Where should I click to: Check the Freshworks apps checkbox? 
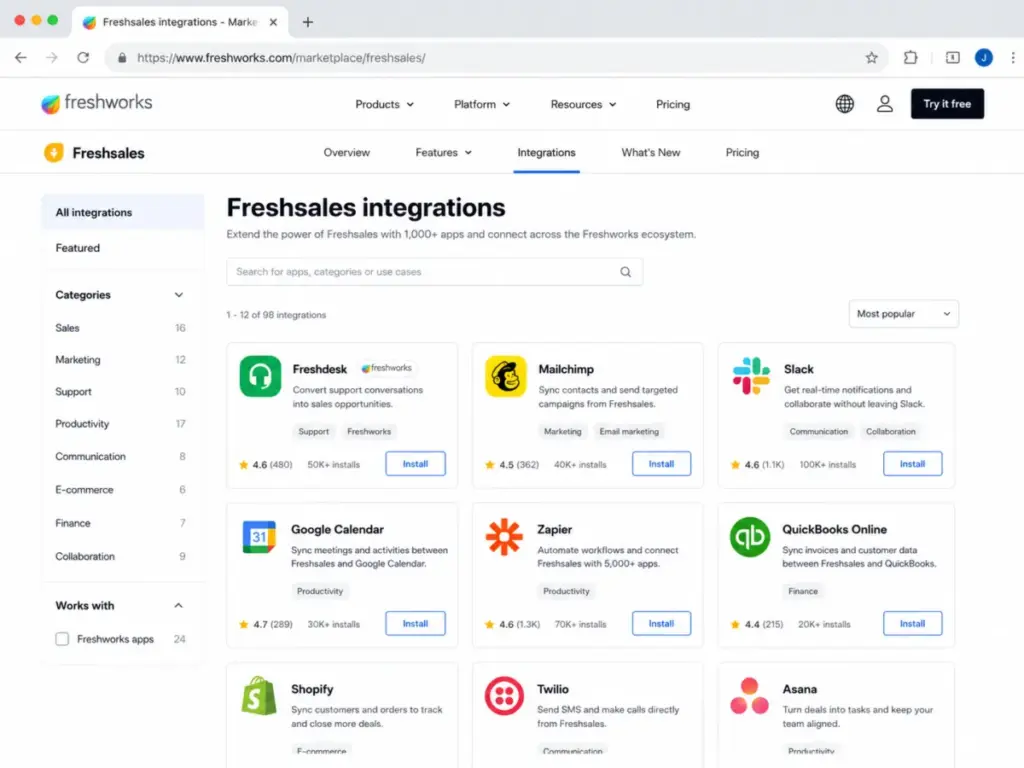[62, 639]
